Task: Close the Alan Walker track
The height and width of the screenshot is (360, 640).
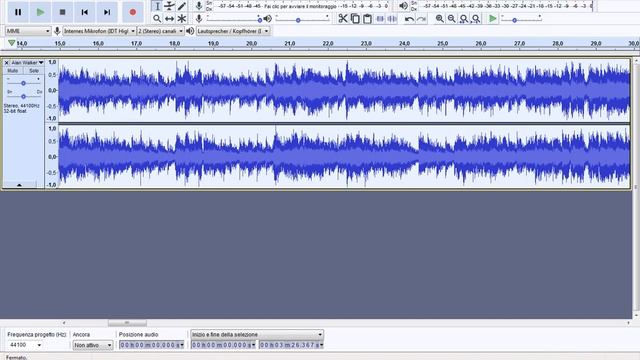Action: click(x=7, y=62)
